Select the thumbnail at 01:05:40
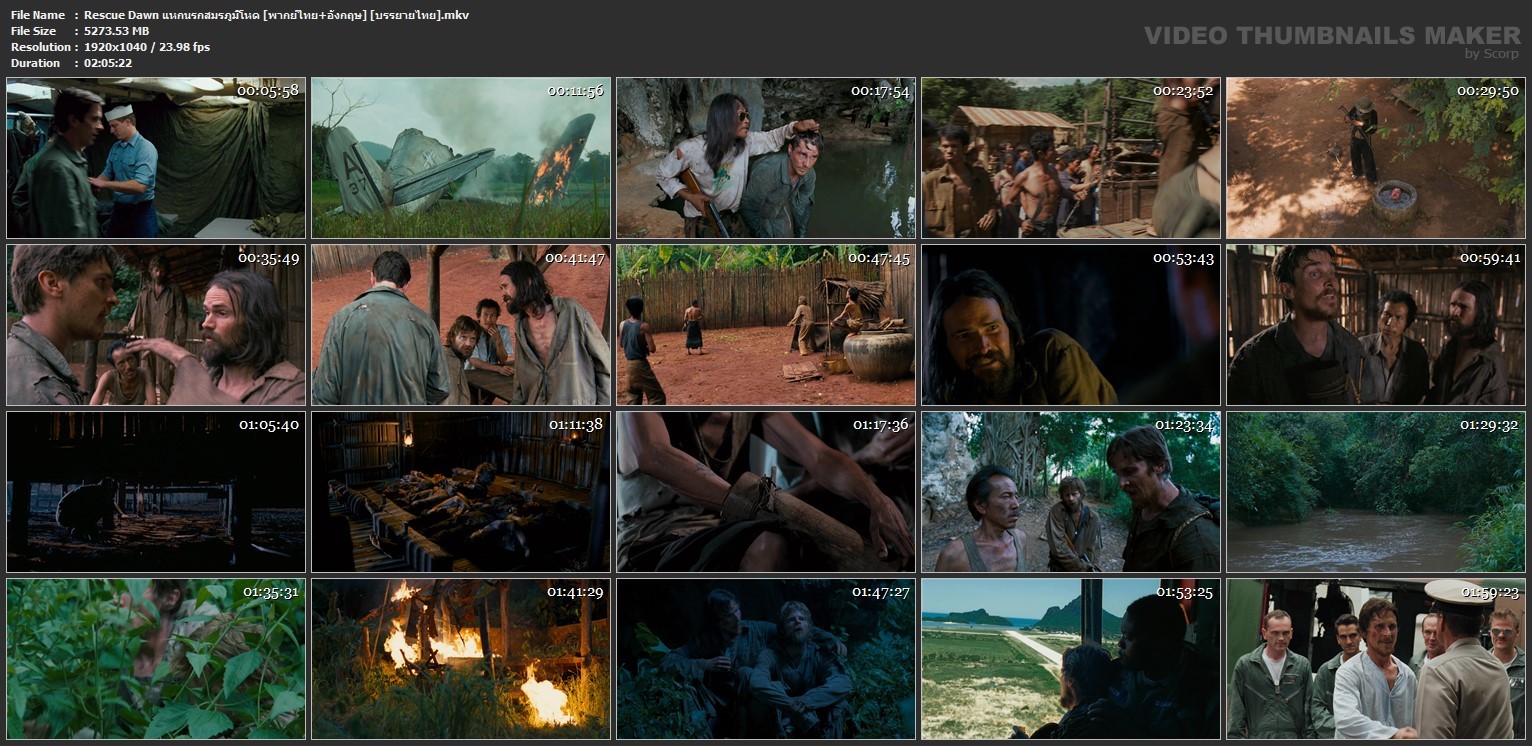Viewport: 1532px width, 746px height. (156, 492)
